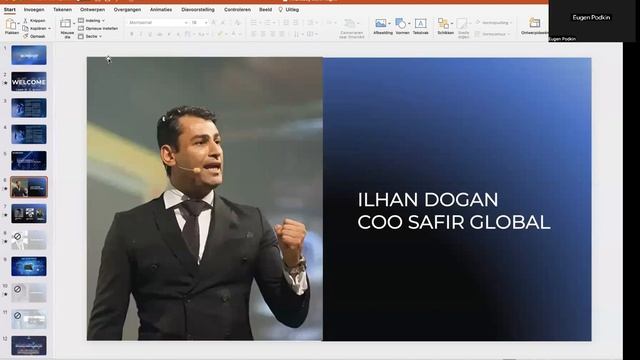640x360 pixels.
Task: Click the animation star beside slide 7
Action: click(x=5, y=215)
